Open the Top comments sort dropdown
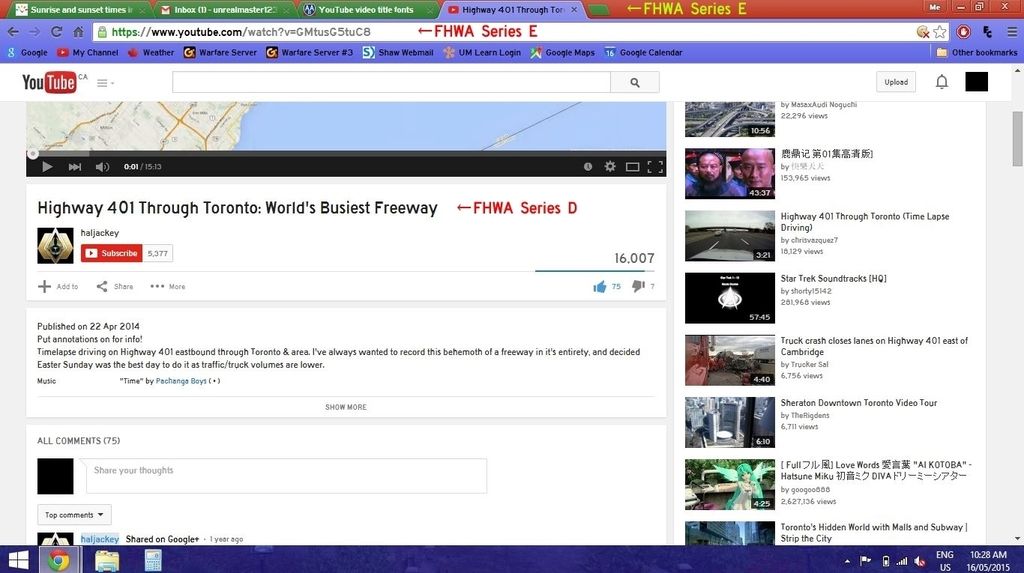This screenshot has height=573, width=1024. [x=74, y=515]
